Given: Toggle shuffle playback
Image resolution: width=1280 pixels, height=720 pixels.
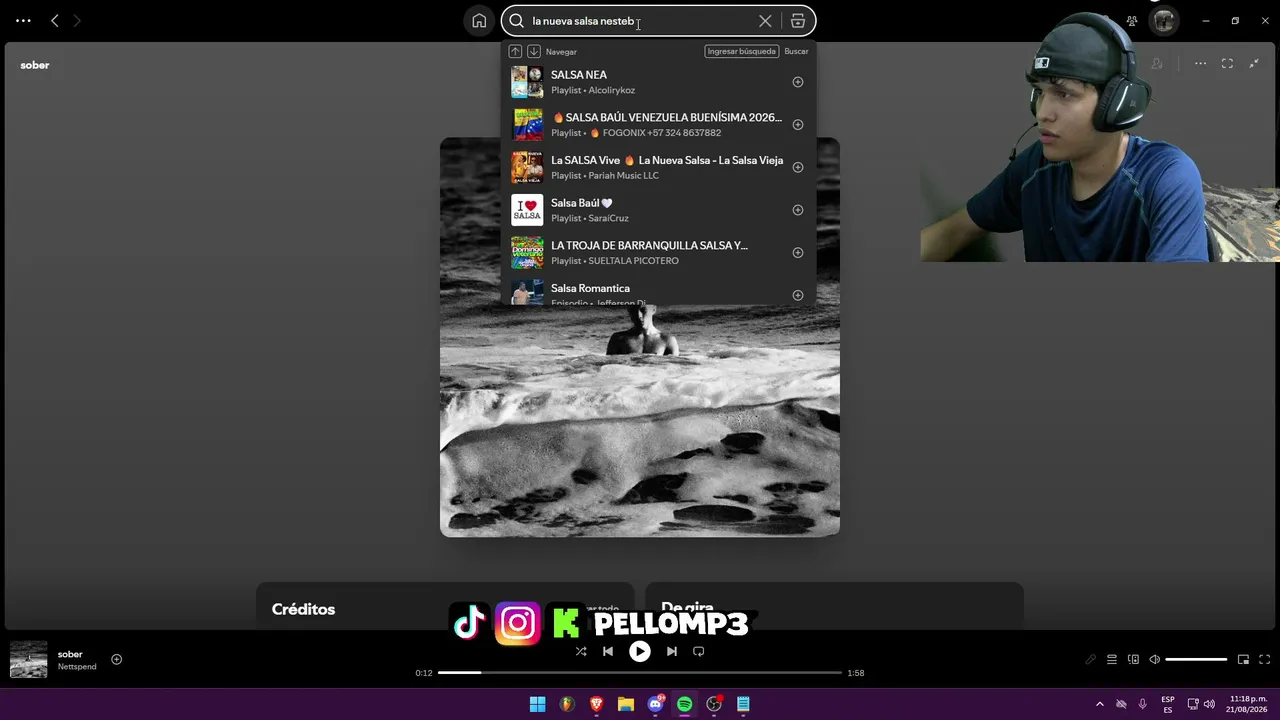Looking at the screenshot, I should [581, 651].
